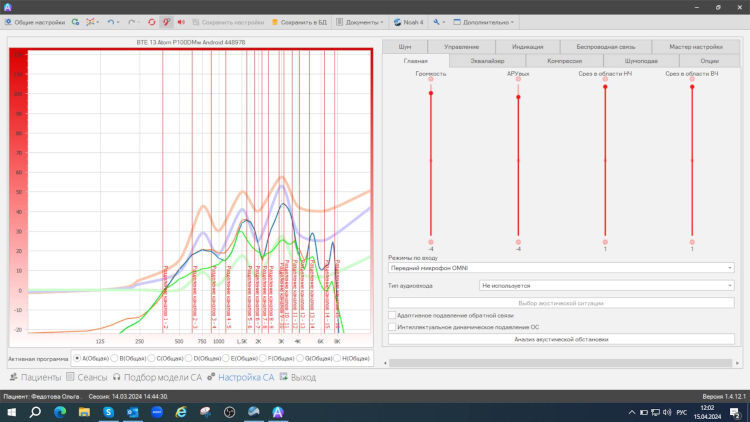Open Сеансы section at bottom
This screenshot has width=750, height=422.
87,378
